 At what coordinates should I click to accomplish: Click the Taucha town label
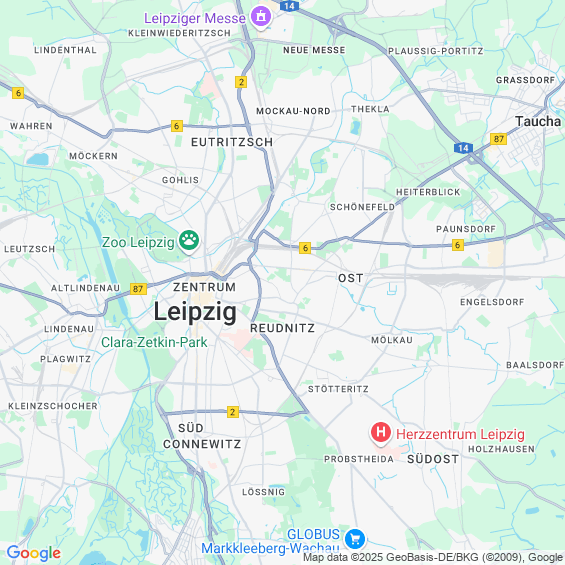click(x=538, y=121)
